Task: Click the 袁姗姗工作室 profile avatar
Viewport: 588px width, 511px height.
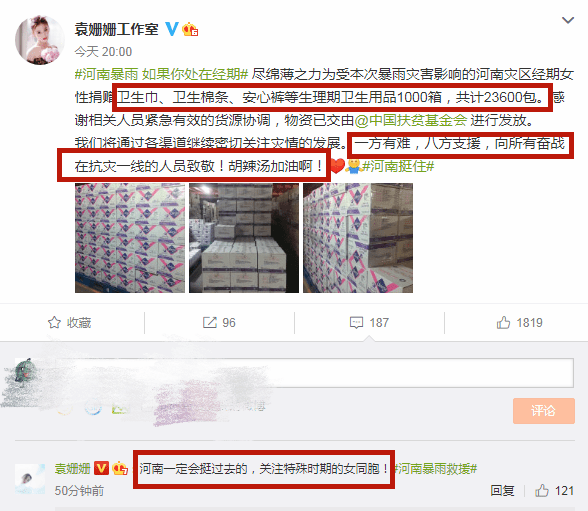Action: [39, 40]
